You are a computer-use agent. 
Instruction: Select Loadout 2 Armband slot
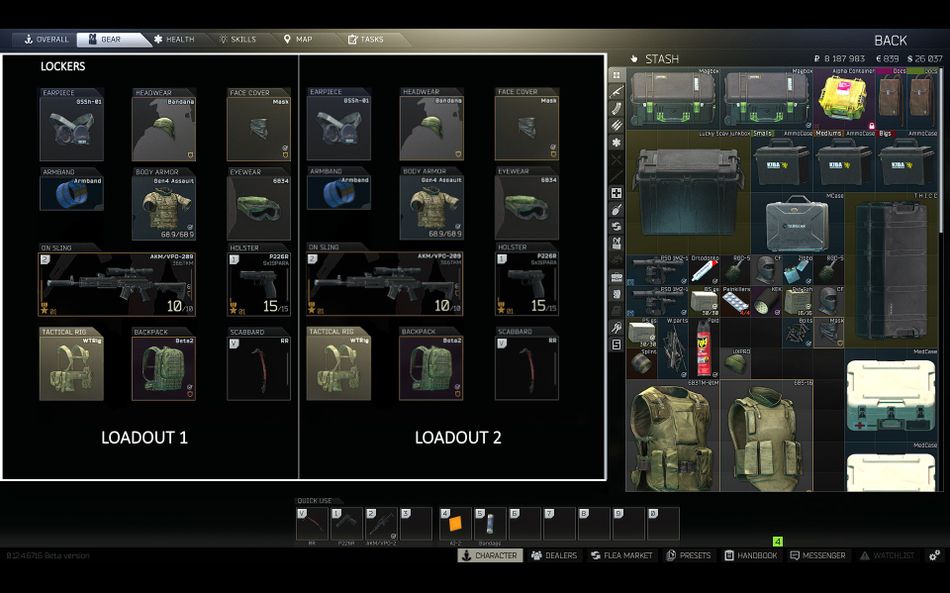click(339, 193)
